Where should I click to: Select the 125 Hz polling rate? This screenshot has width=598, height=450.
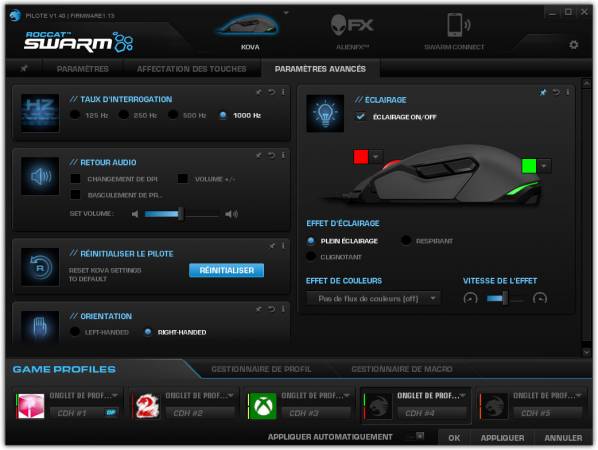click(x=75, y=115)
